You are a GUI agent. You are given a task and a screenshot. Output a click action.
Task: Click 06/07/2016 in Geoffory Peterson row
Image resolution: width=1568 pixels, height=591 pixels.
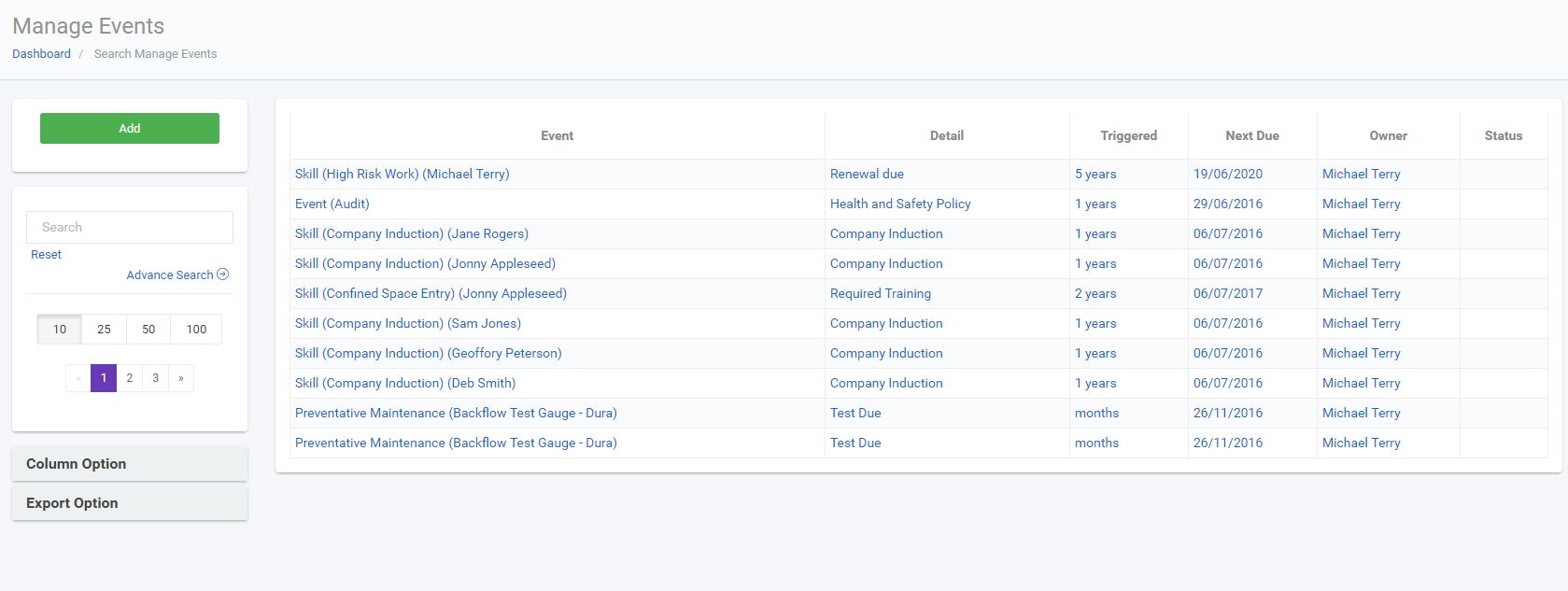1228,353
